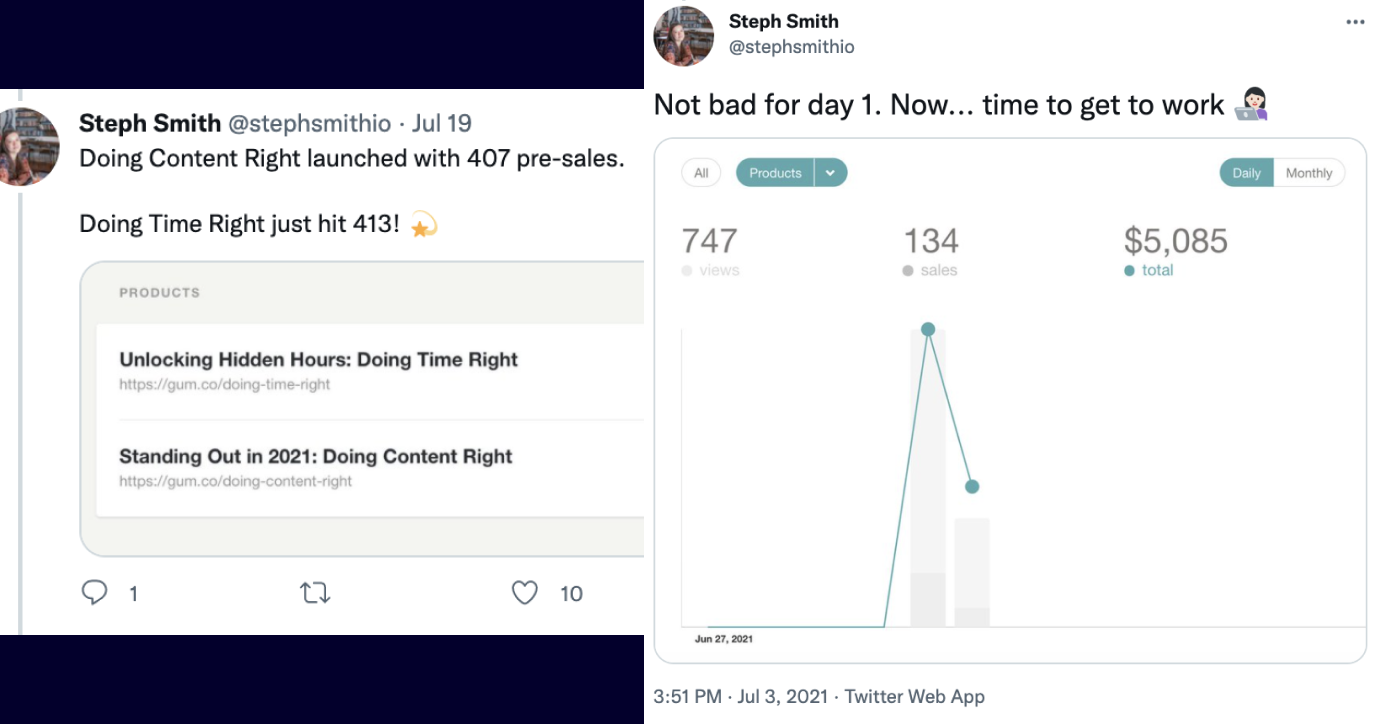The width and height of the screenshot is (1382, 724).
Task: Open Steph Smith's avatar on the right tweet
Action: click(683, 35)
